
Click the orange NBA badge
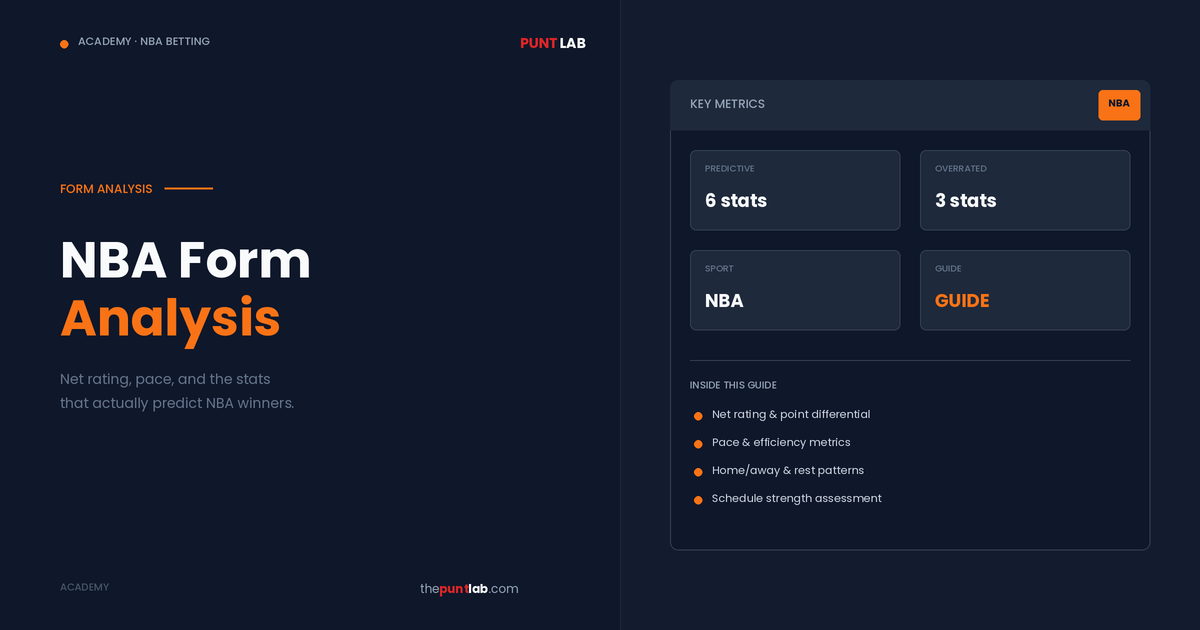tap(1118, 104)
